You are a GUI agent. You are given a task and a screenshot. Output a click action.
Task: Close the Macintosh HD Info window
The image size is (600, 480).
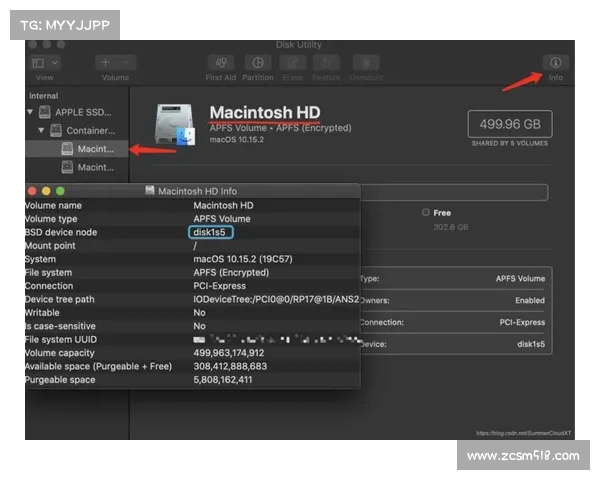click(32, 190)
